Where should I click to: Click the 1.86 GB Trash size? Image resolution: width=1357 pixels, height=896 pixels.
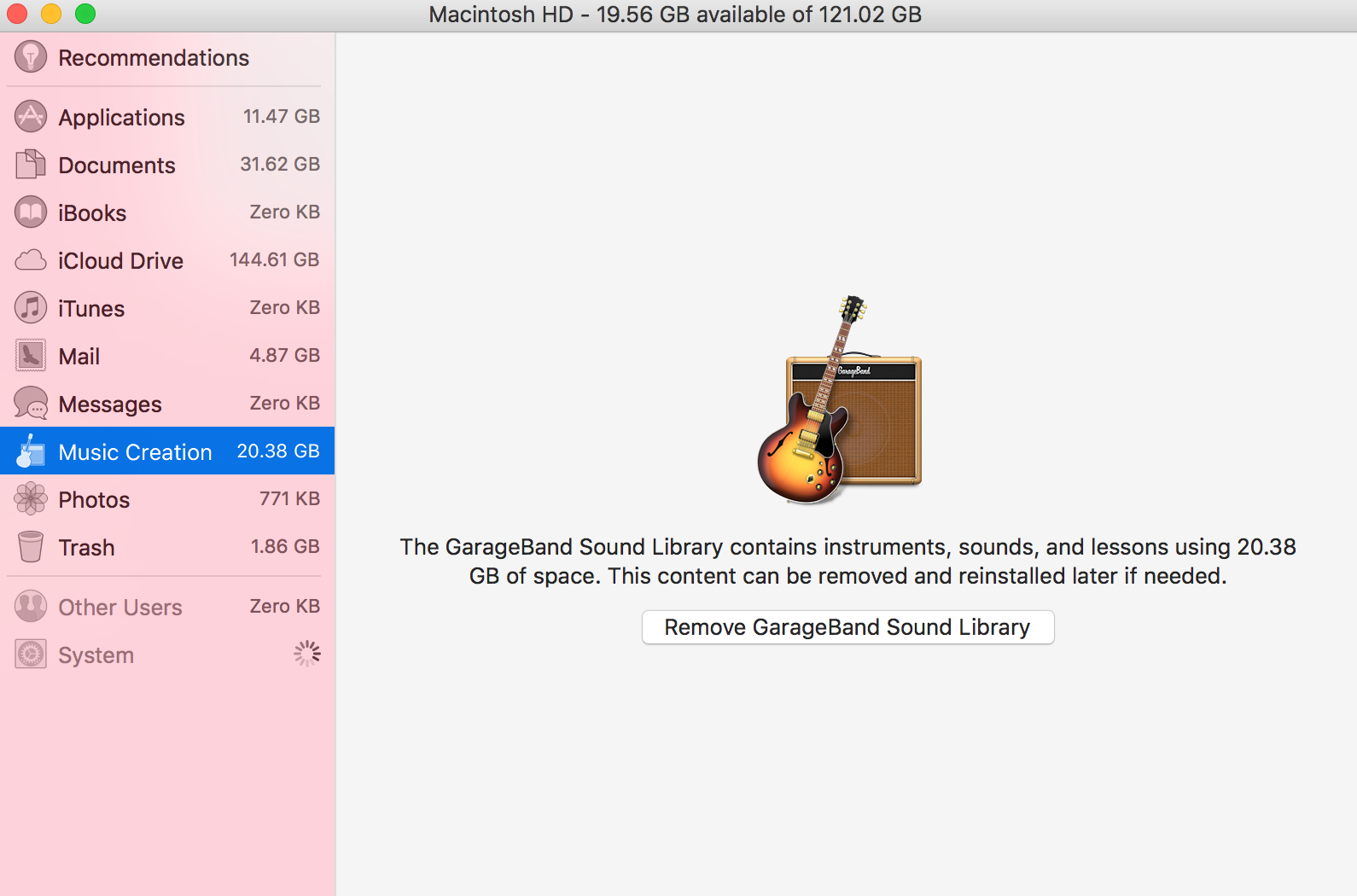coord(285,546)
